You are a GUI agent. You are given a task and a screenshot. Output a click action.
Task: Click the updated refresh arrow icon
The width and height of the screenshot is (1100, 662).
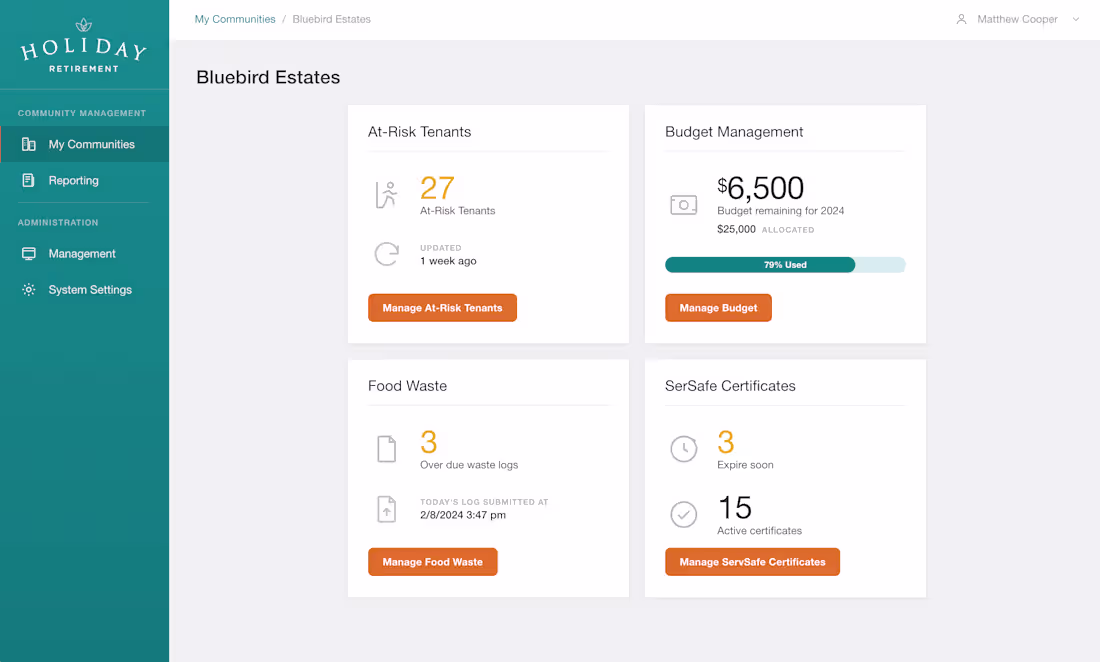point(387,254)
